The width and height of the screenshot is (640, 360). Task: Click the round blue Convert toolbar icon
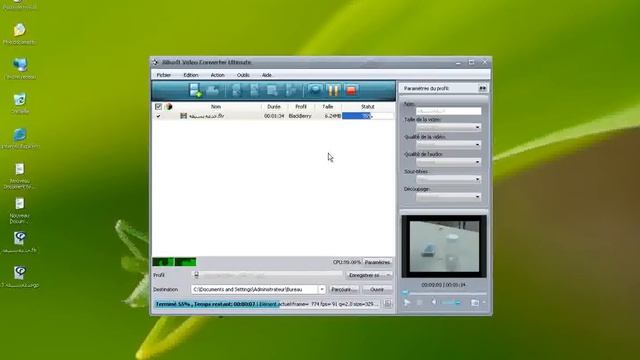point(315,90)
